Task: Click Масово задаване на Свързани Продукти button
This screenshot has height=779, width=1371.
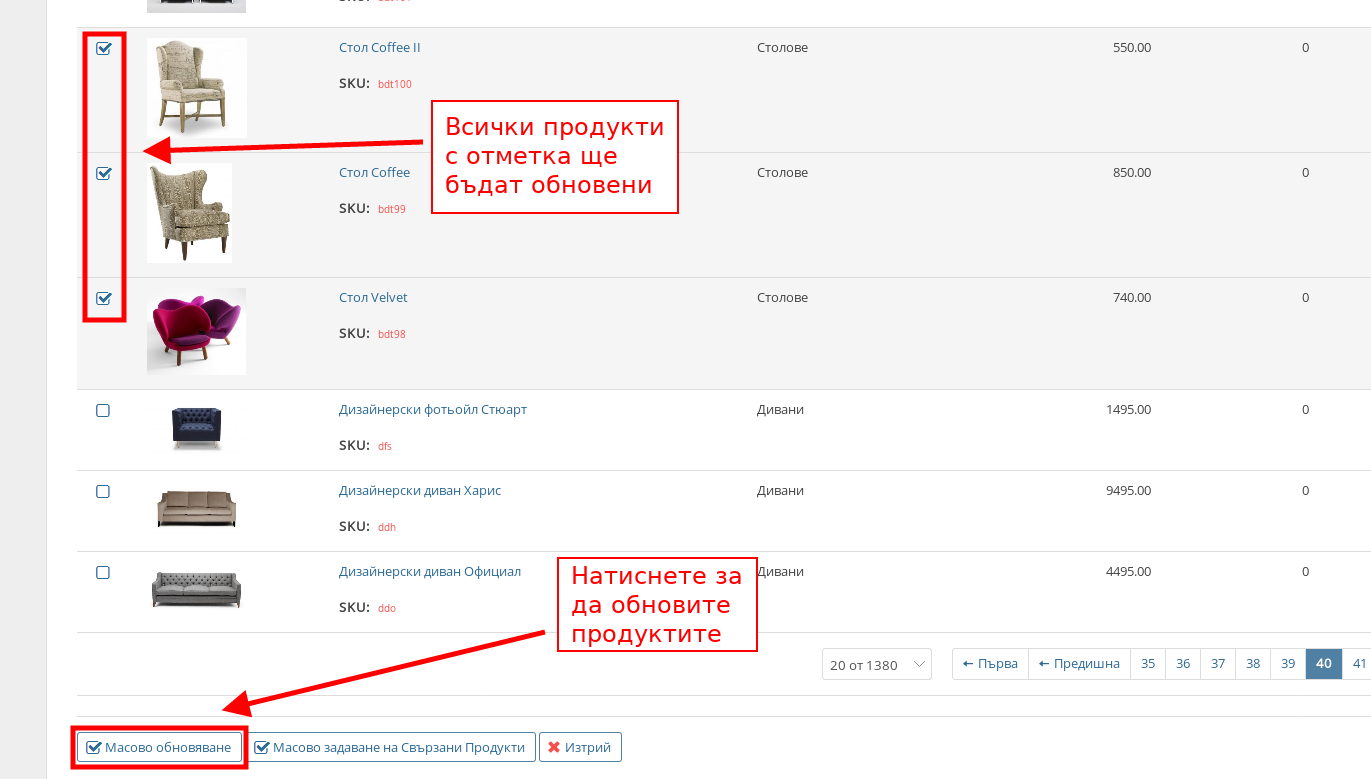Action: click(x=392, y=747)
